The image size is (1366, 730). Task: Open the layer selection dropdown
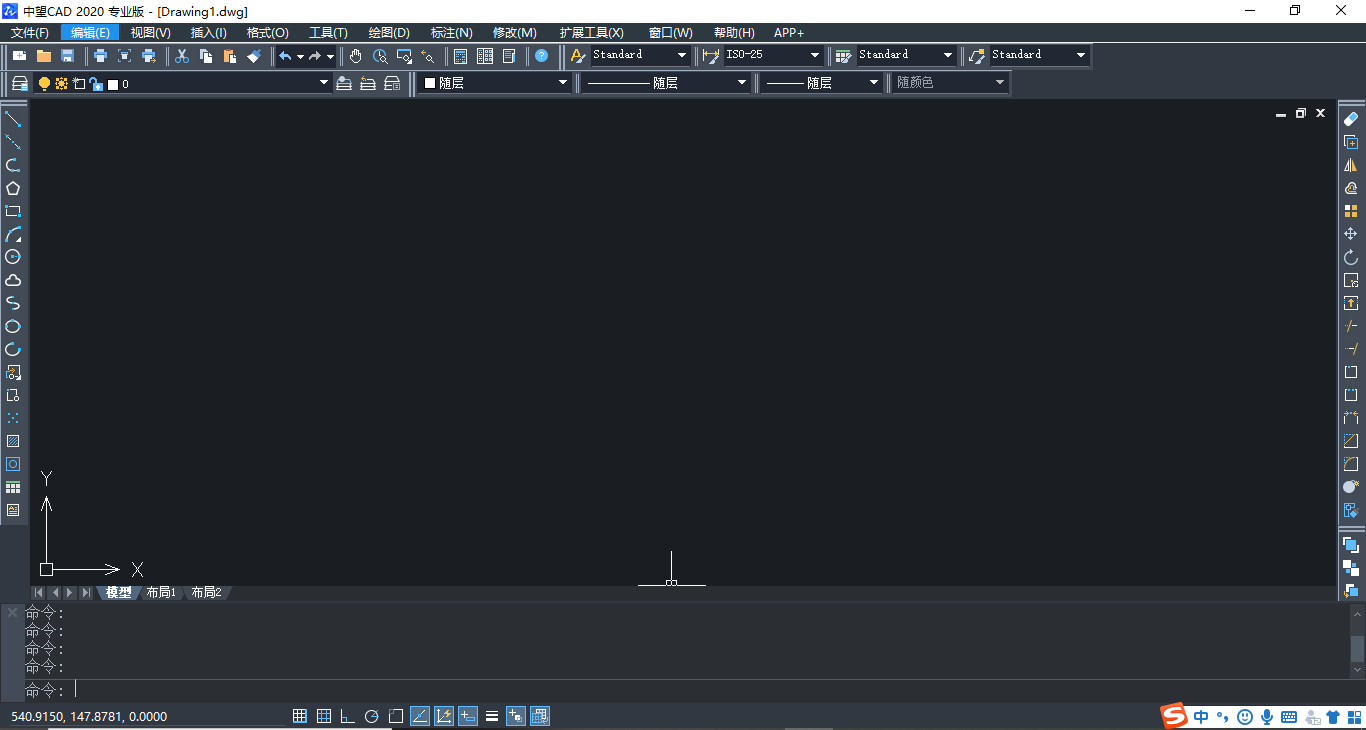click(x=322, y=83)
